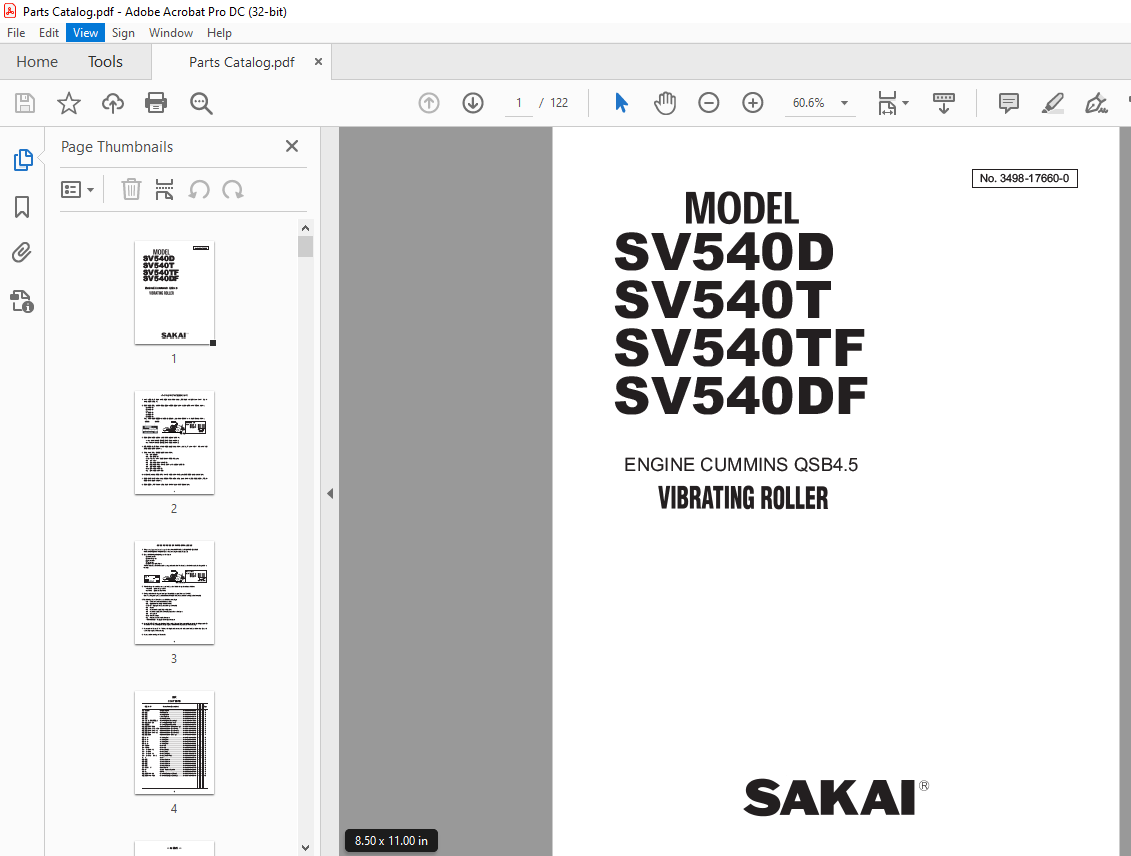
Task: Click the 'SV540TF' model text
Action: click(x=739, y=348)
